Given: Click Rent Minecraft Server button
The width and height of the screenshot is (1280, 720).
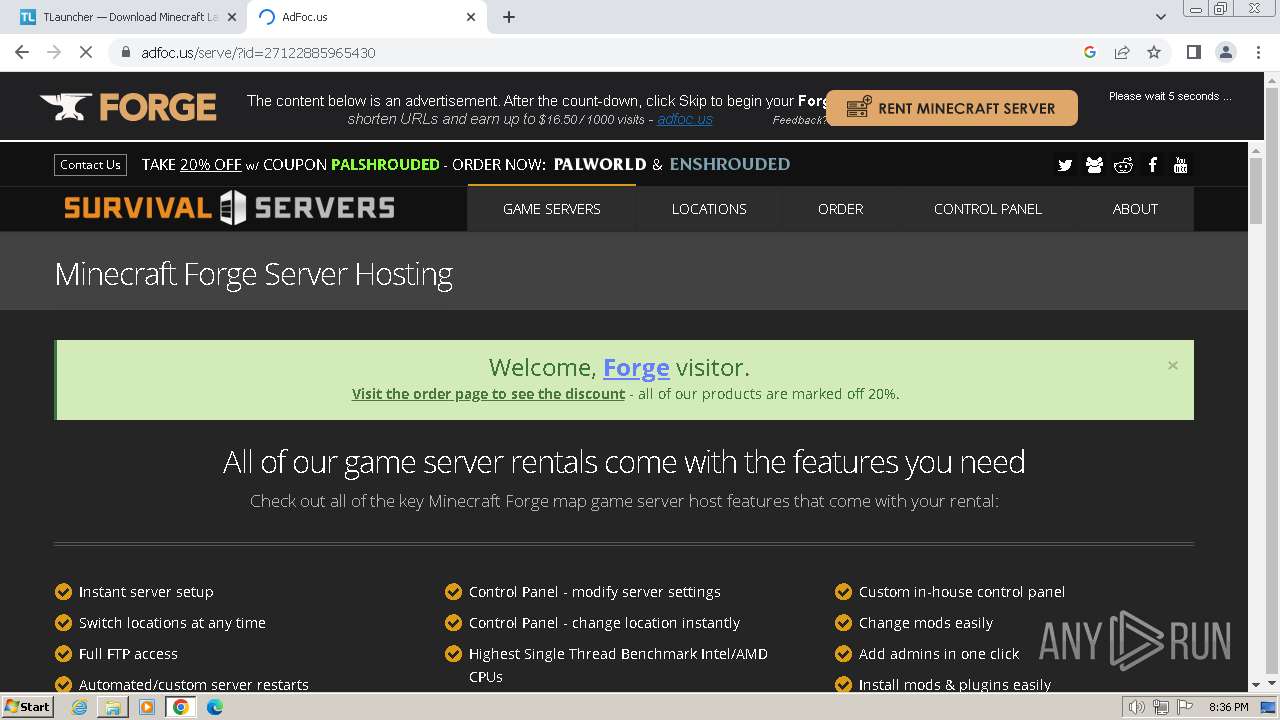Looking at the screenshot, I should (x=951, y=108).
